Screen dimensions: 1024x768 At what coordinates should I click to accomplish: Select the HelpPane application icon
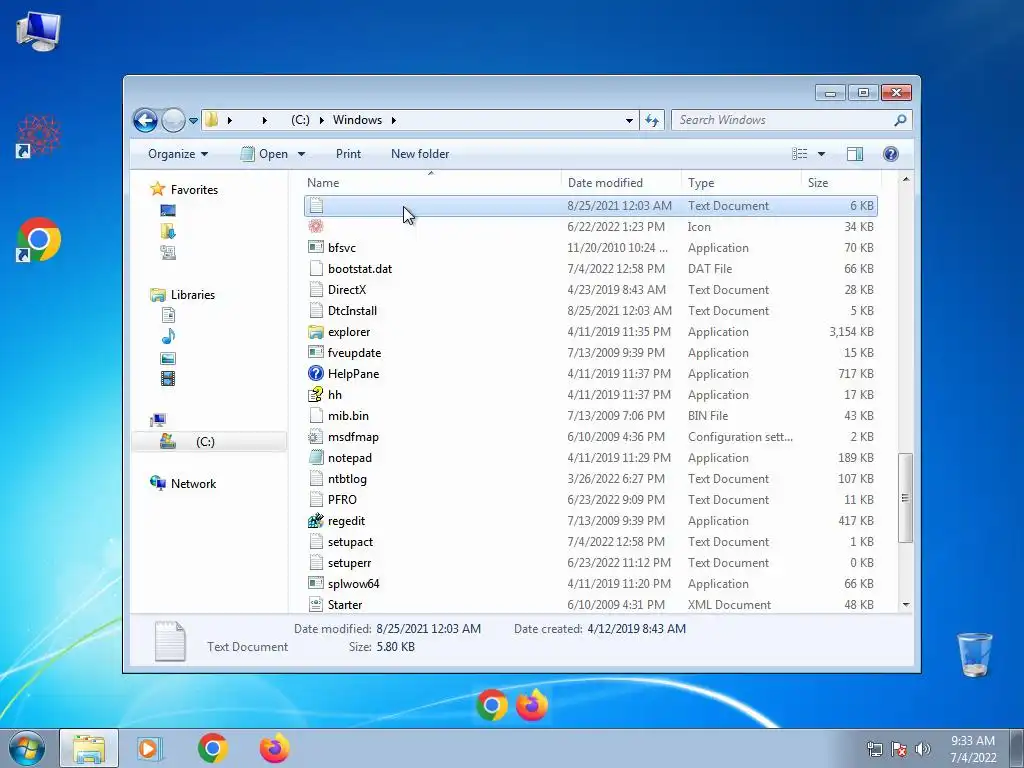point(316,374)
